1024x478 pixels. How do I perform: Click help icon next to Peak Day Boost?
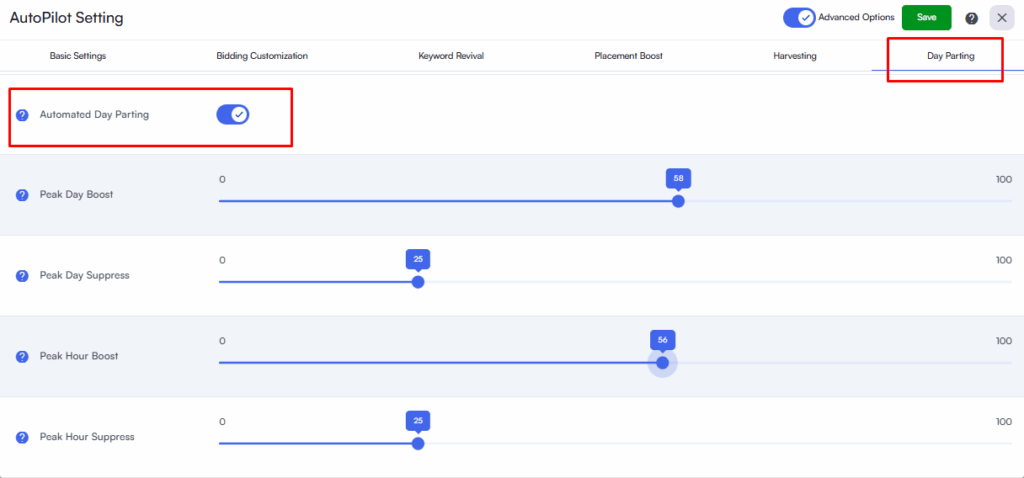point(22,195)
